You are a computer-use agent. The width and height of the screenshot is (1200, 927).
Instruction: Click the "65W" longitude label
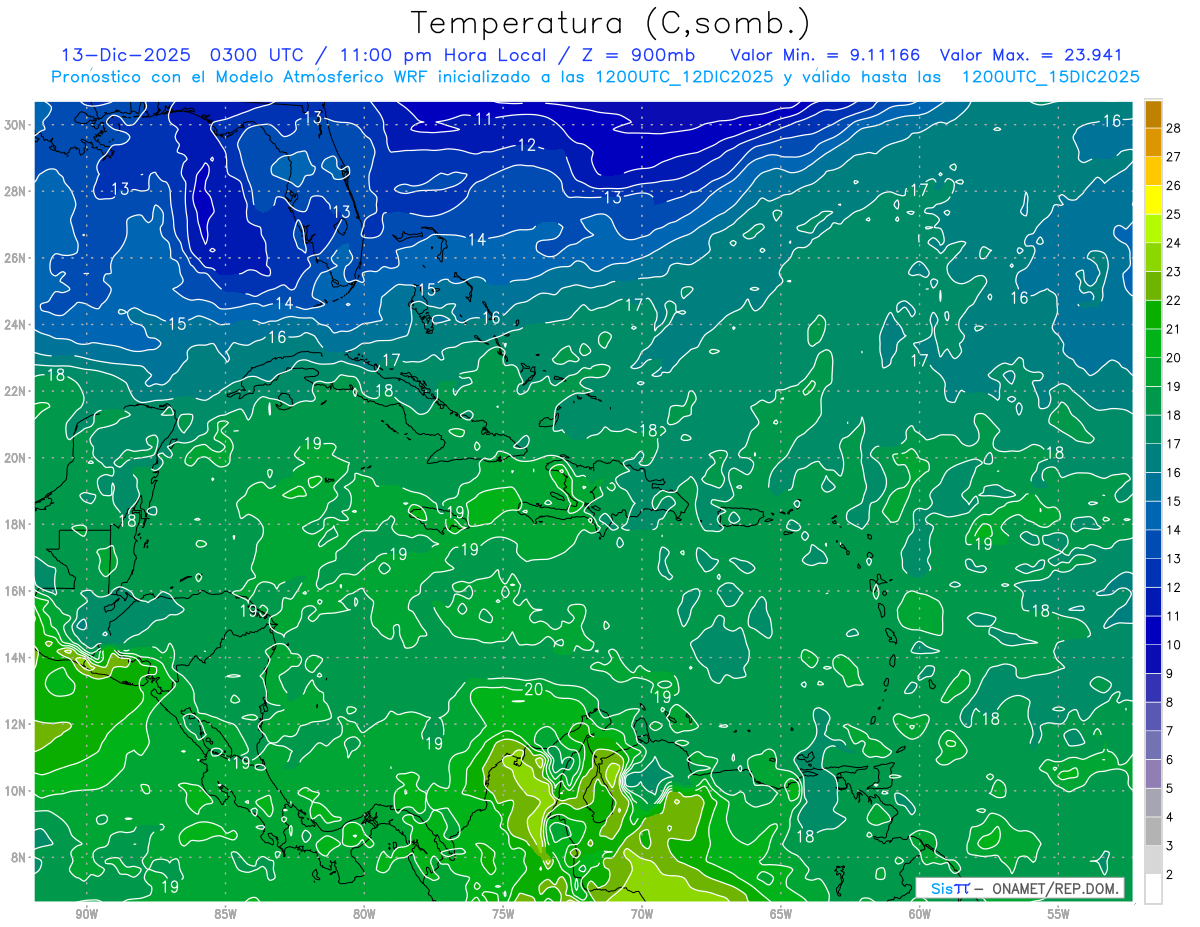781,914
